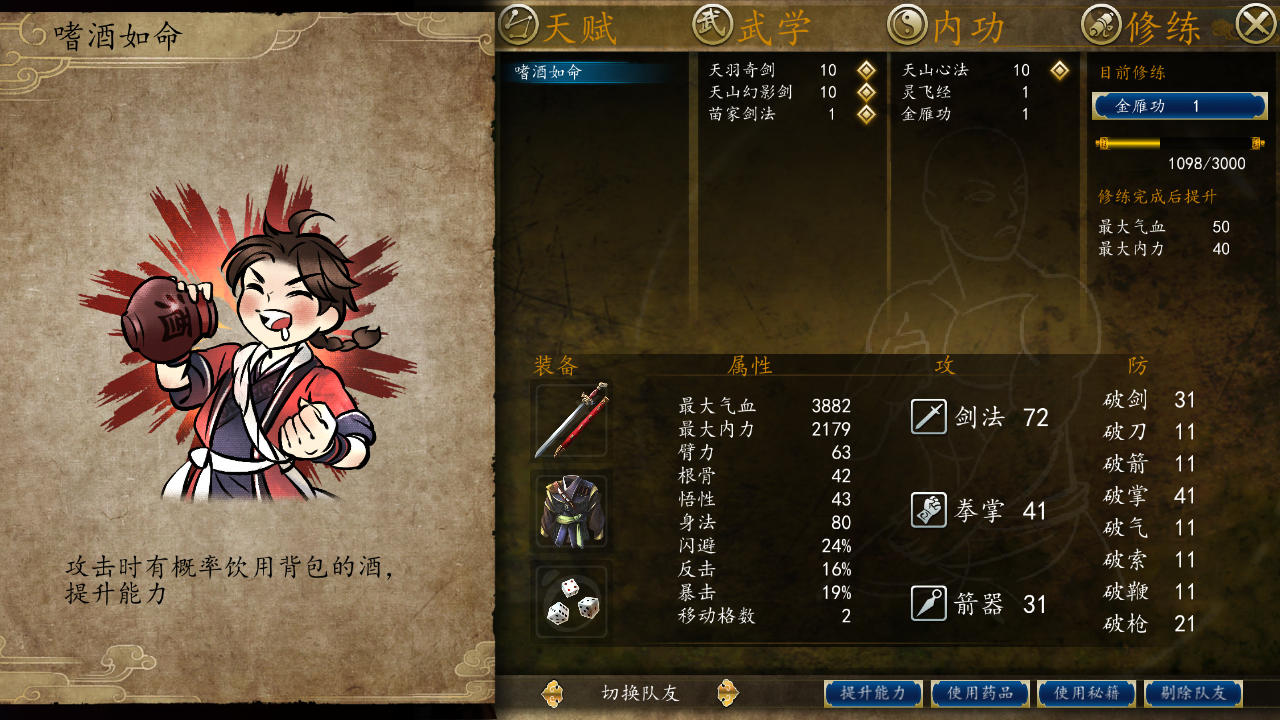Switch to next teammate with right arrow
This screenshot has height=720, width=1280.
click(727, 693)
